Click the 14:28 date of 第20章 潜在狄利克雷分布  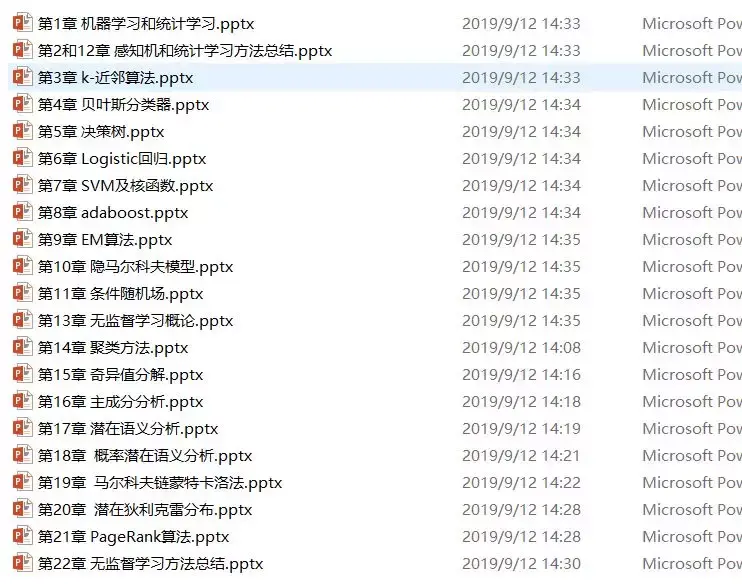coord(521,509)
